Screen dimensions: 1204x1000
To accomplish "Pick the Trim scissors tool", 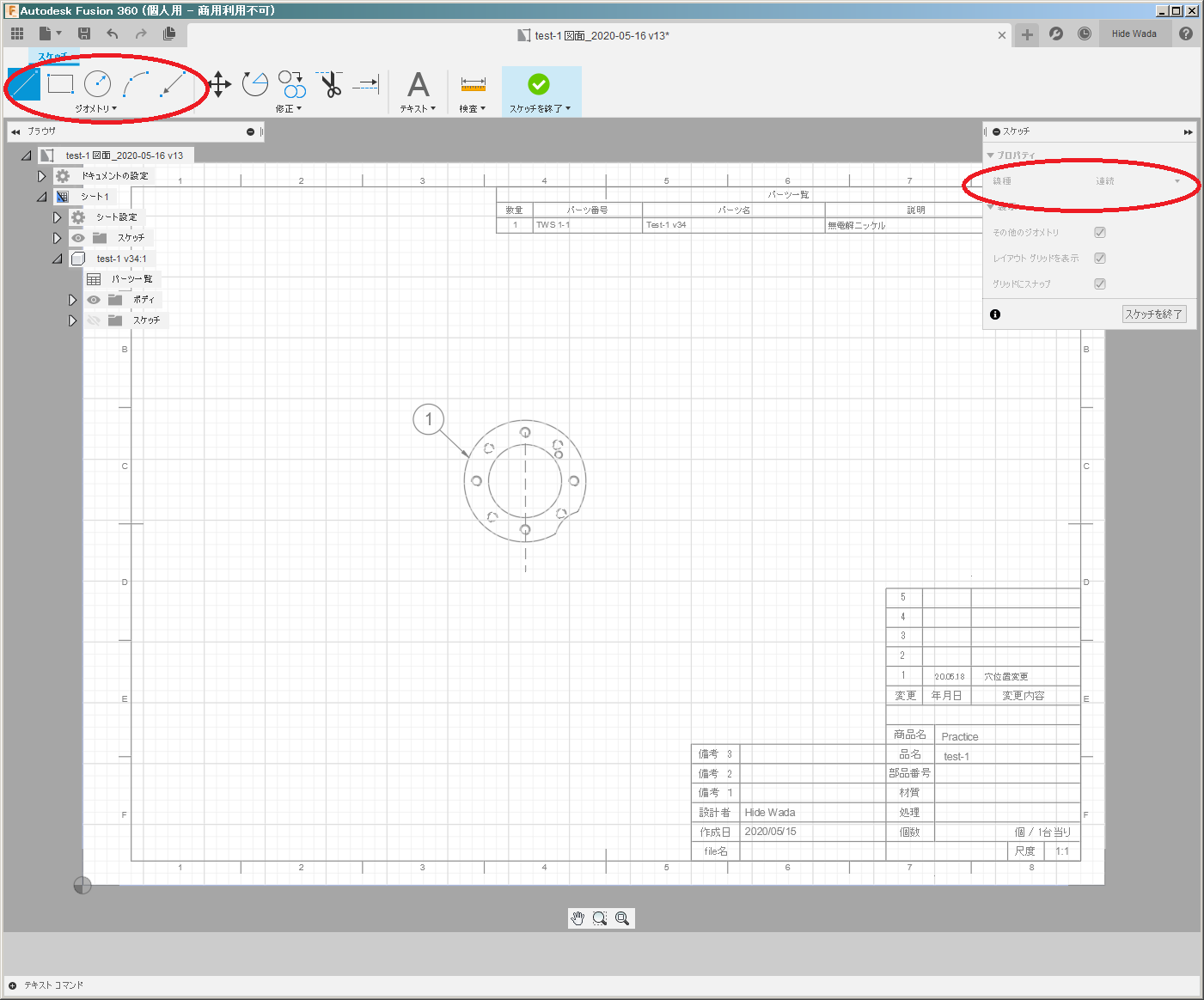I will 330,84.
